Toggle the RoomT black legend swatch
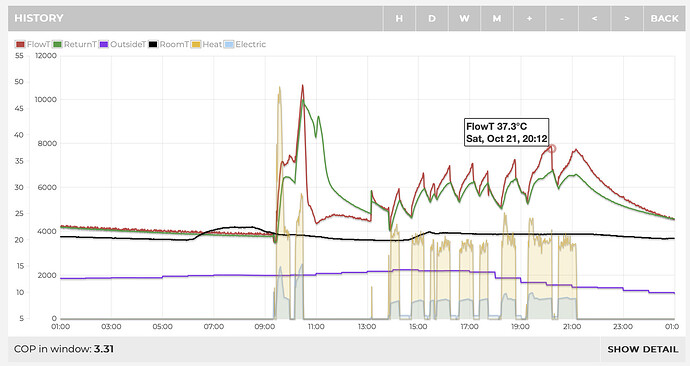The width and height of the screenshot is (690, 366). [x=153, y=44]
